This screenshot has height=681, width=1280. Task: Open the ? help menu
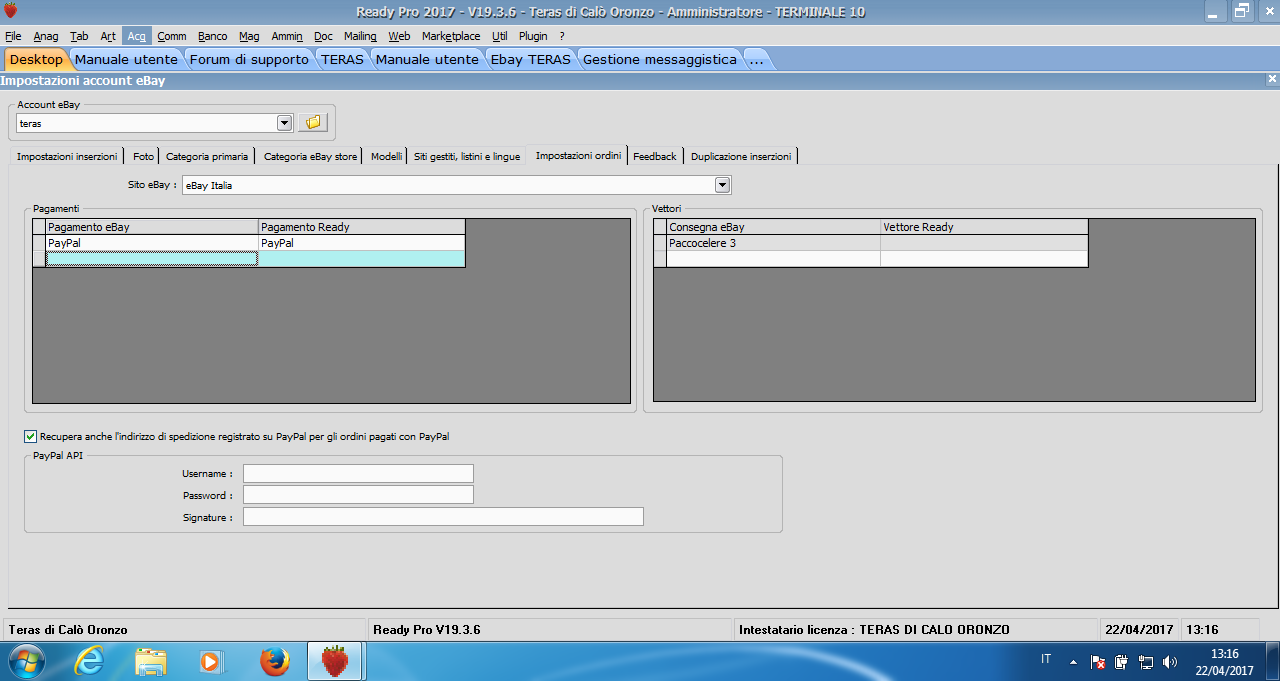[x=562, y=36]
